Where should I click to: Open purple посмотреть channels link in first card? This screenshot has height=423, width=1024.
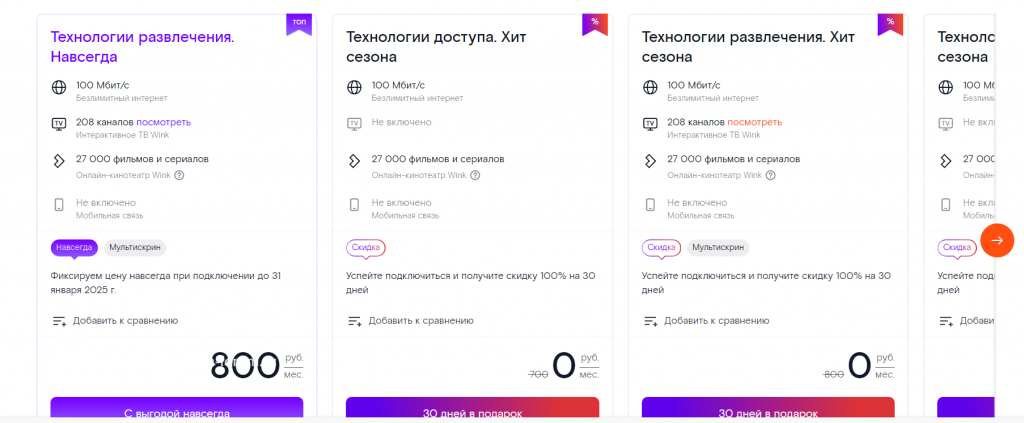(x=164, y=122)
